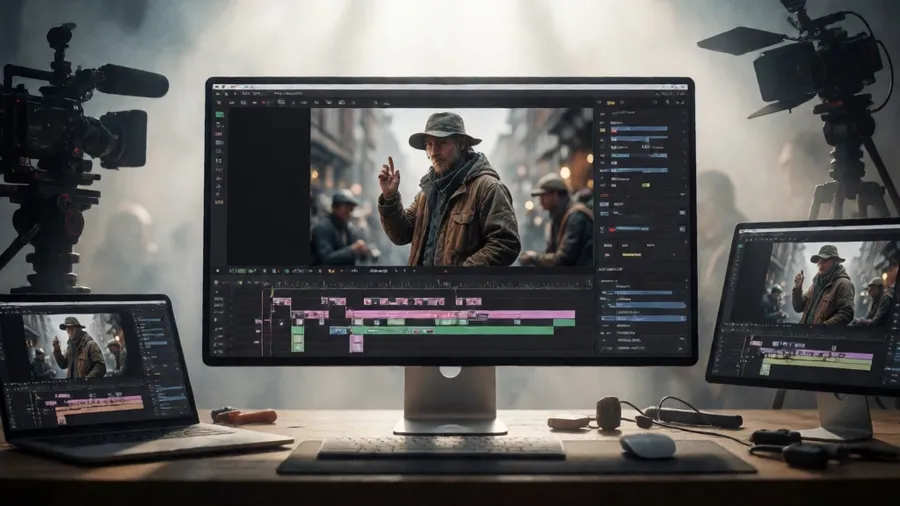This screenshot has height=506, width=900.
Task: Click the small yellow tag in the inspector
Action: pyautogui.click(x=646, y=185)
